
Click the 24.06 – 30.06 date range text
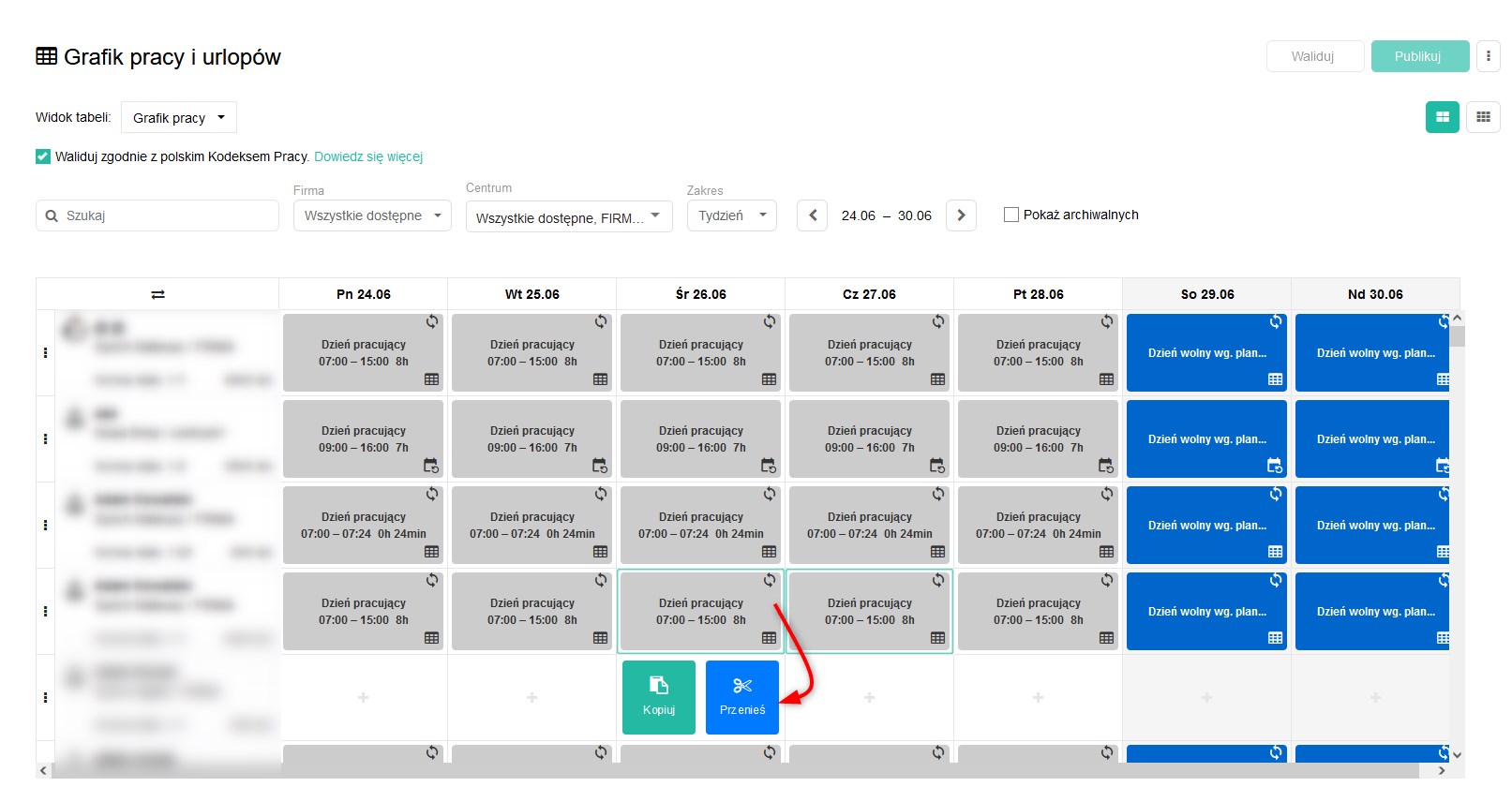point(887,215)
